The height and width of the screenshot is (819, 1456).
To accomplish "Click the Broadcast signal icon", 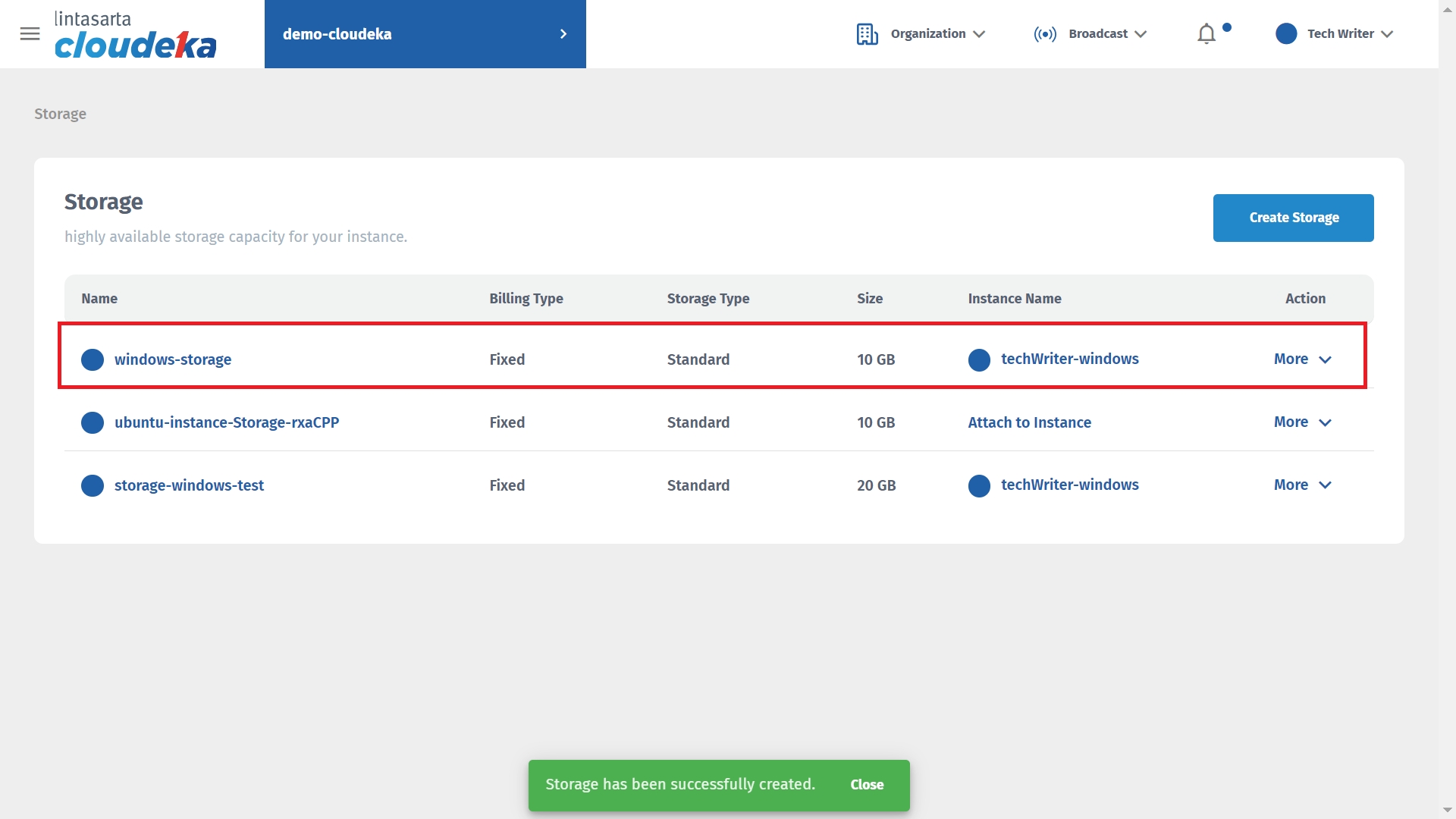I will tap(1044, 34).
